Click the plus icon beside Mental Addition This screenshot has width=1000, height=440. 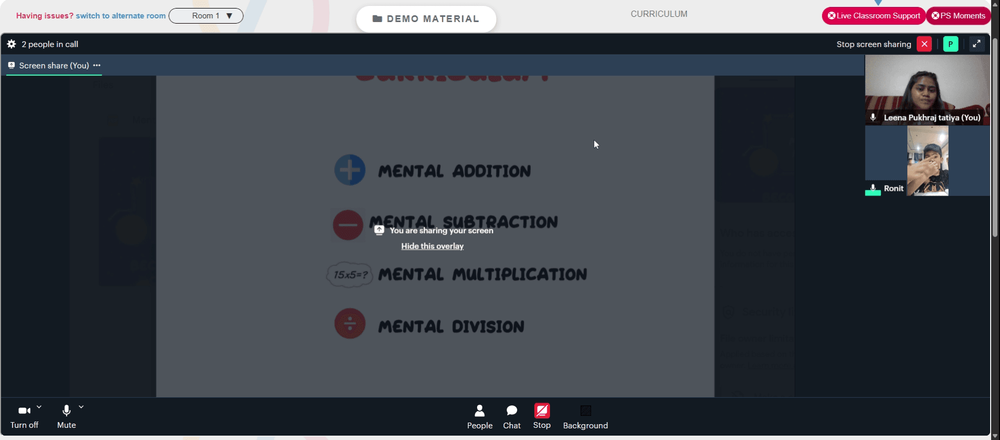click(350, 170)
